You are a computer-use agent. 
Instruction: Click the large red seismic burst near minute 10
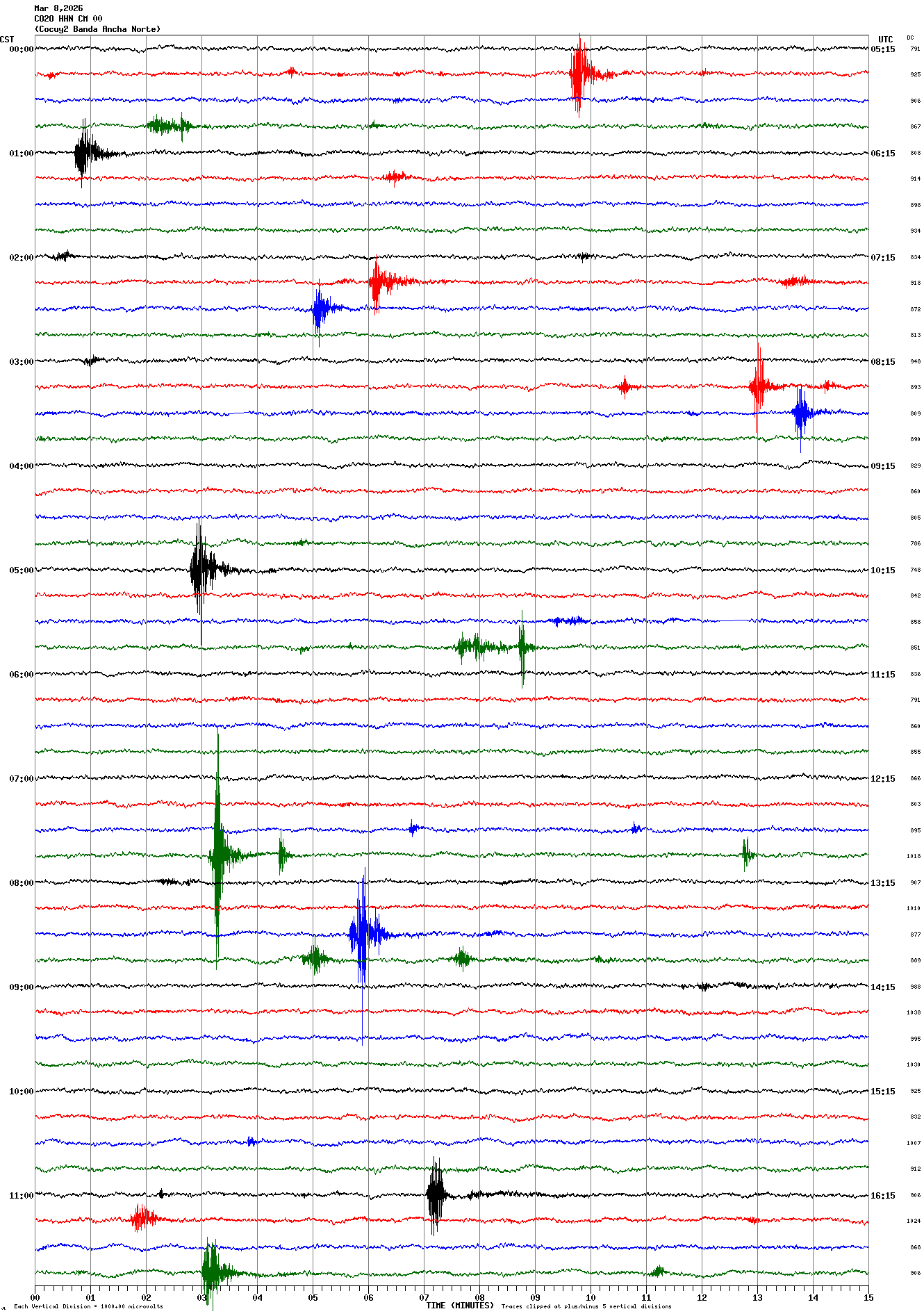coord(579,74)
